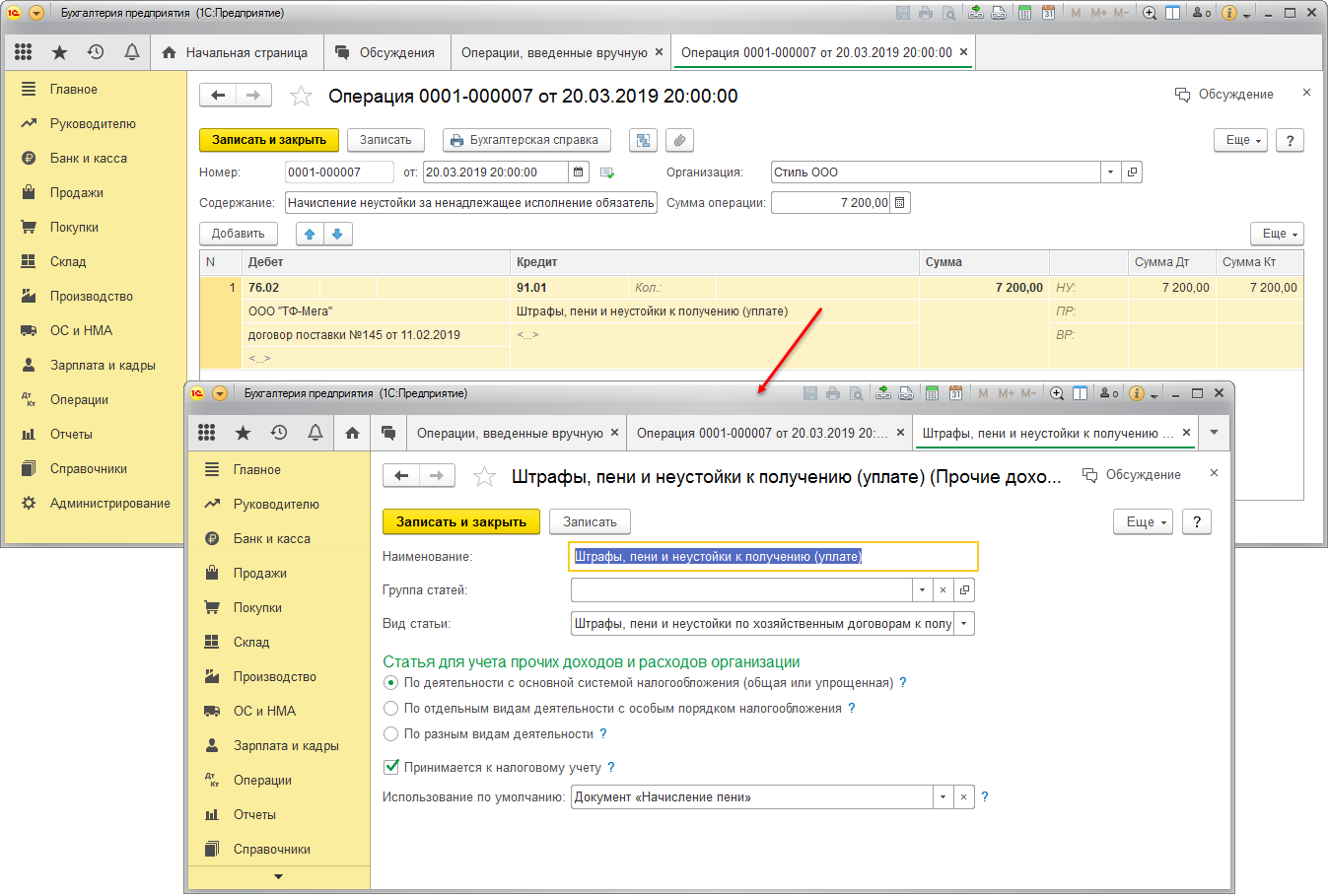Viewport: 1328px width, 896px height.
Task: Open calculator for Сумма операции field
Action: point(900,202)
